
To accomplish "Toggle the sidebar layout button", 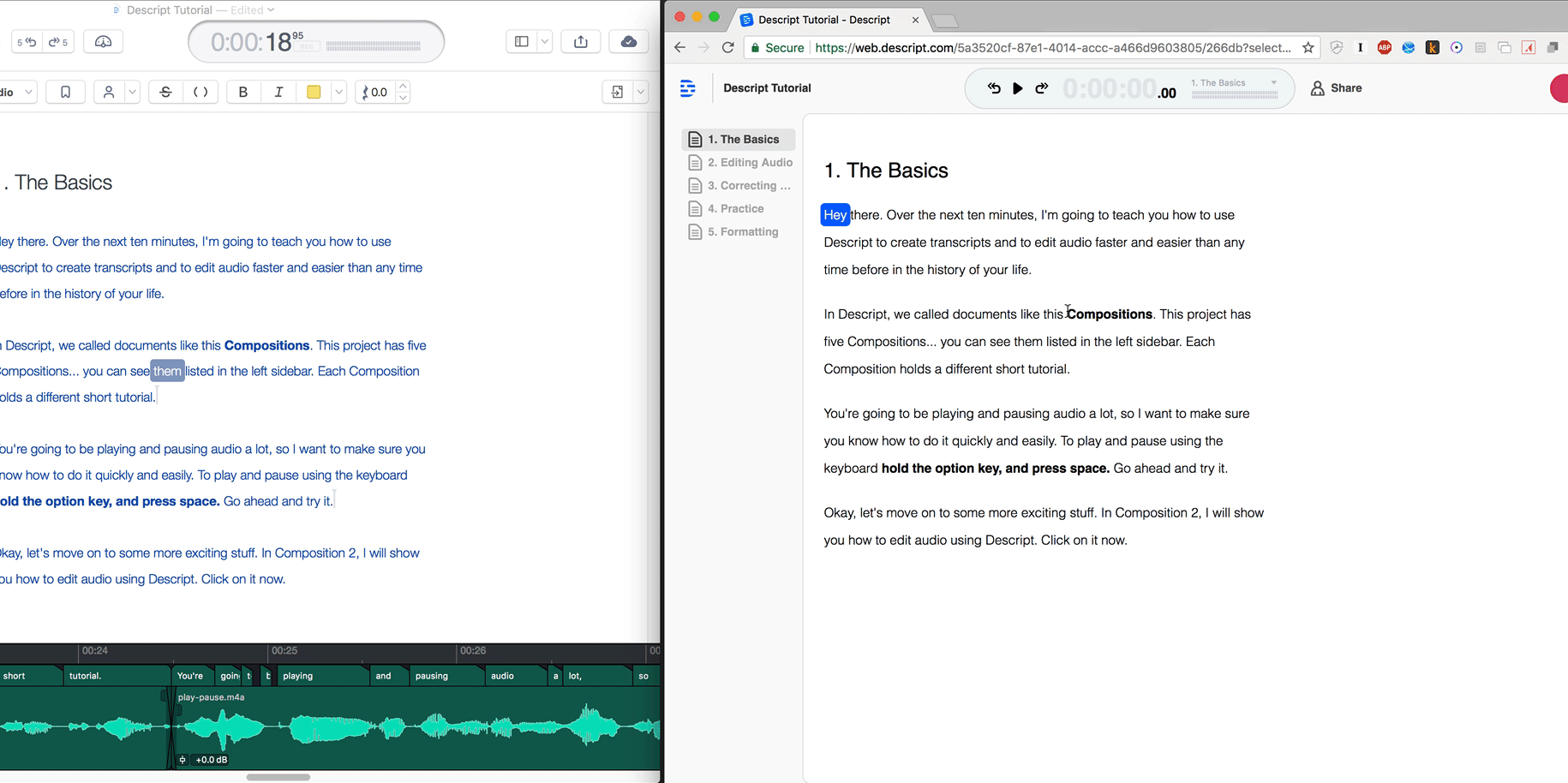I will (x=522, y=42).
